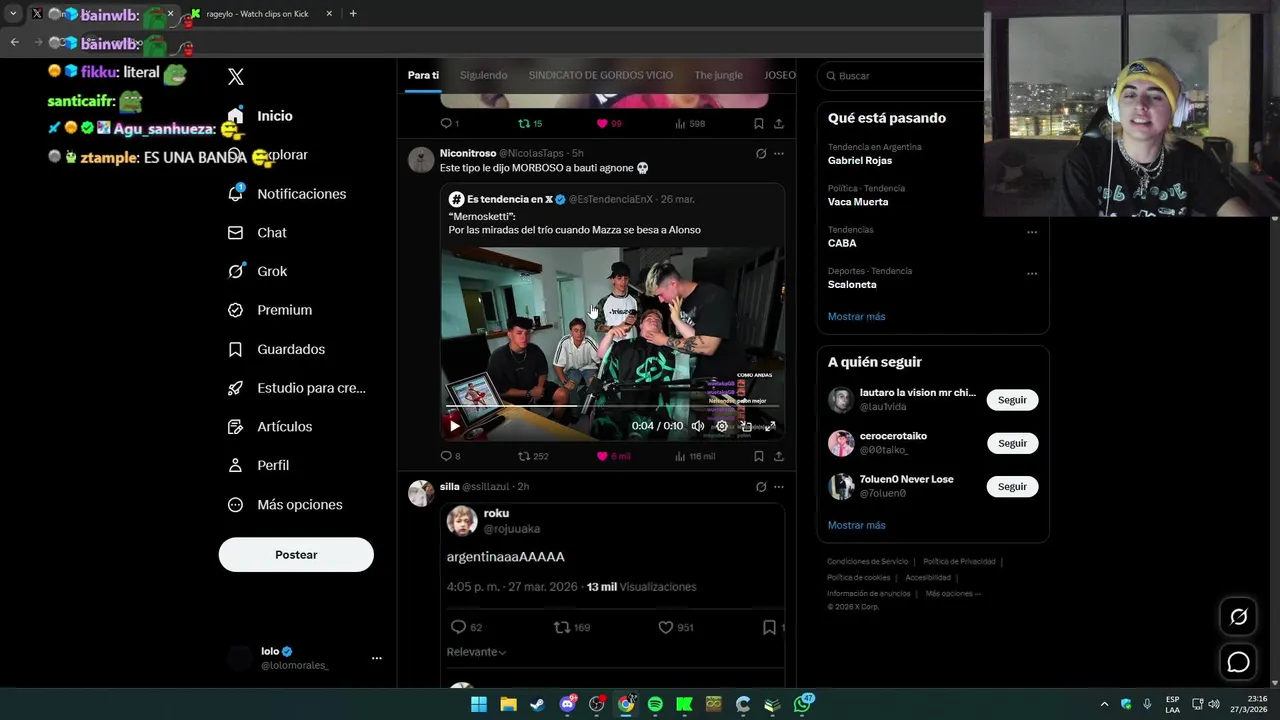Open roku quoted profile picture
The height and width of the screenshot is (720, 1280).
click(462, 521)
